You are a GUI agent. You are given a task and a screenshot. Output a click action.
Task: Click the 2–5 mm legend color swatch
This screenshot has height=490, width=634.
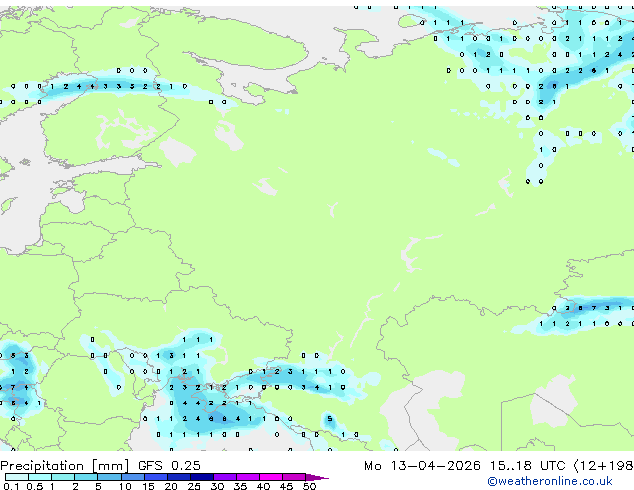click(x=86, y=477)
